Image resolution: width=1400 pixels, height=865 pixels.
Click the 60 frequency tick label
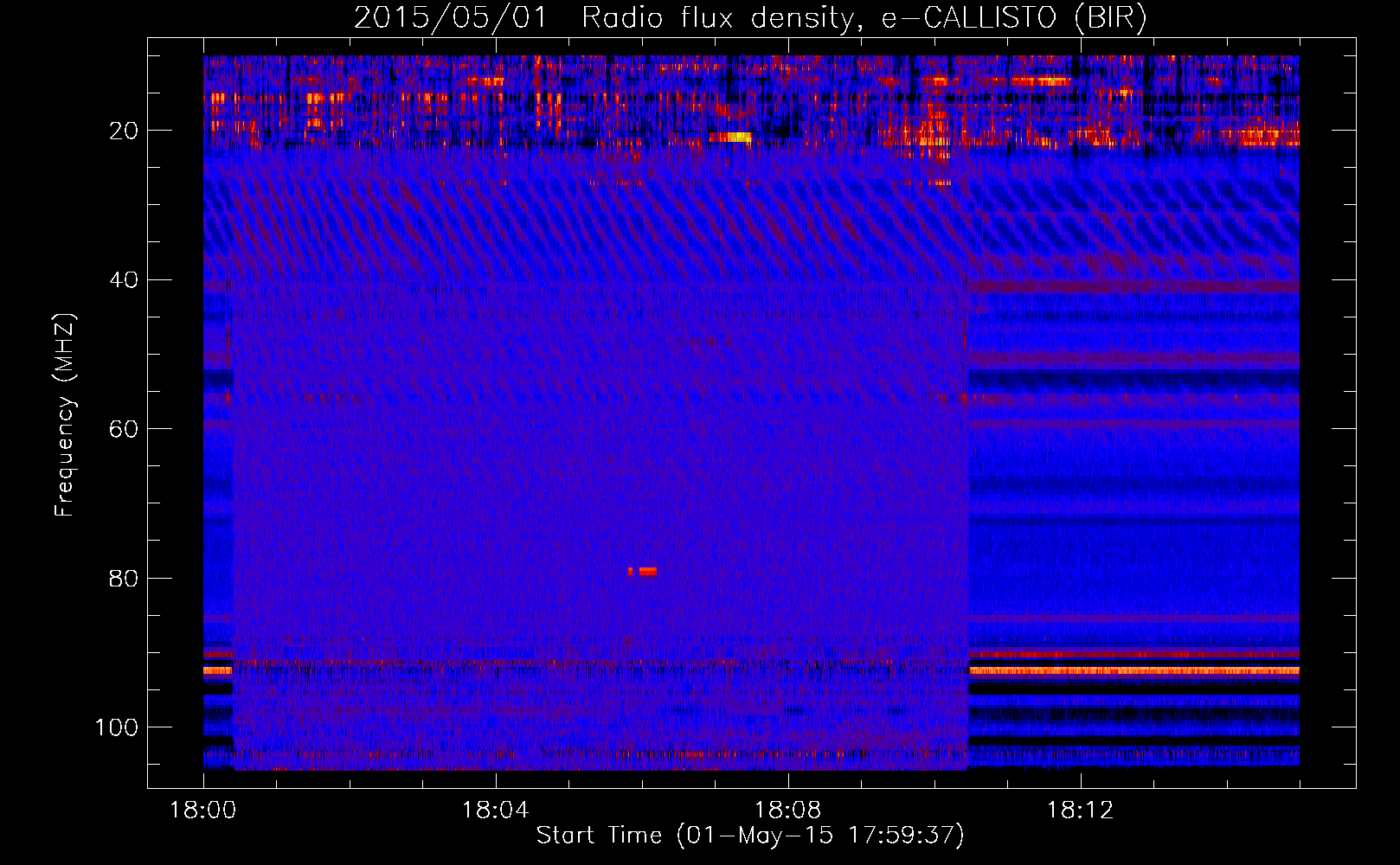tap(124, 429)
